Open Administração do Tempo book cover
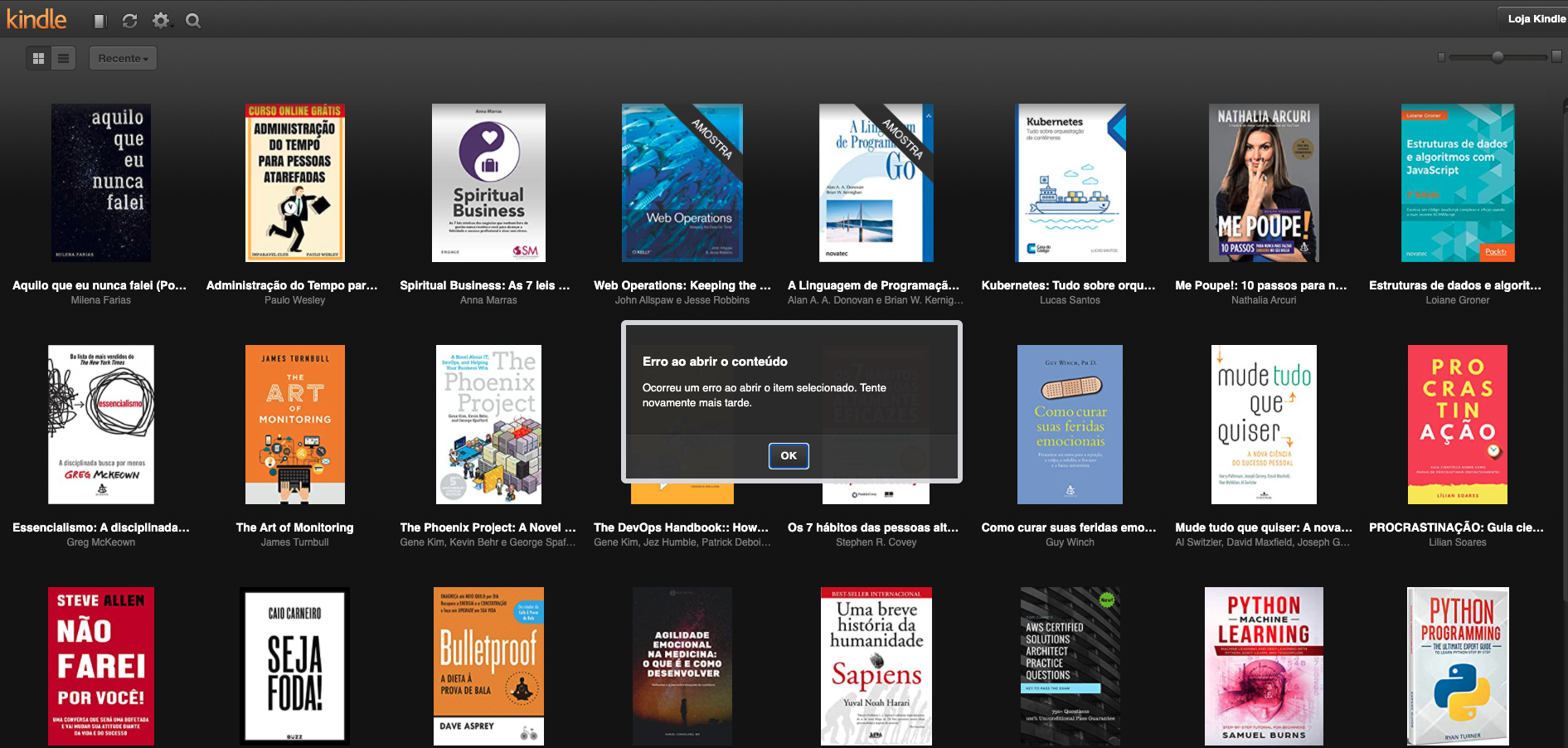Viewport: 1568px width, 748px height. click(295, 182)
